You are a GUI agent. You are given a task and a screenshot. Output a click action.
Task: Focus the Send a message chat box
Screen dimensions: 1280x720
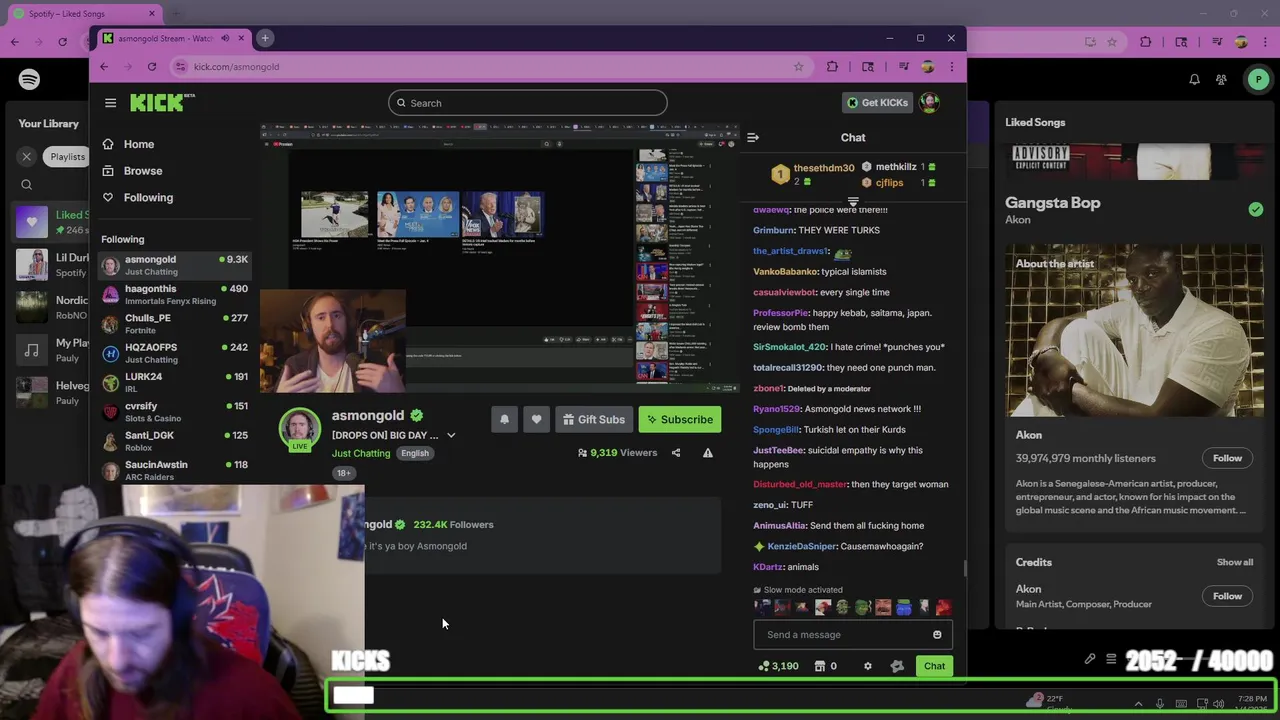click(x=853, y=635)
